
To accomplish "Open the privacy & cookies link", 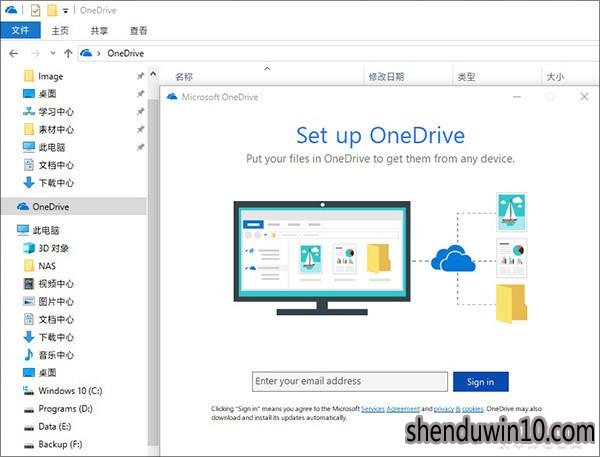I will 458,409.
